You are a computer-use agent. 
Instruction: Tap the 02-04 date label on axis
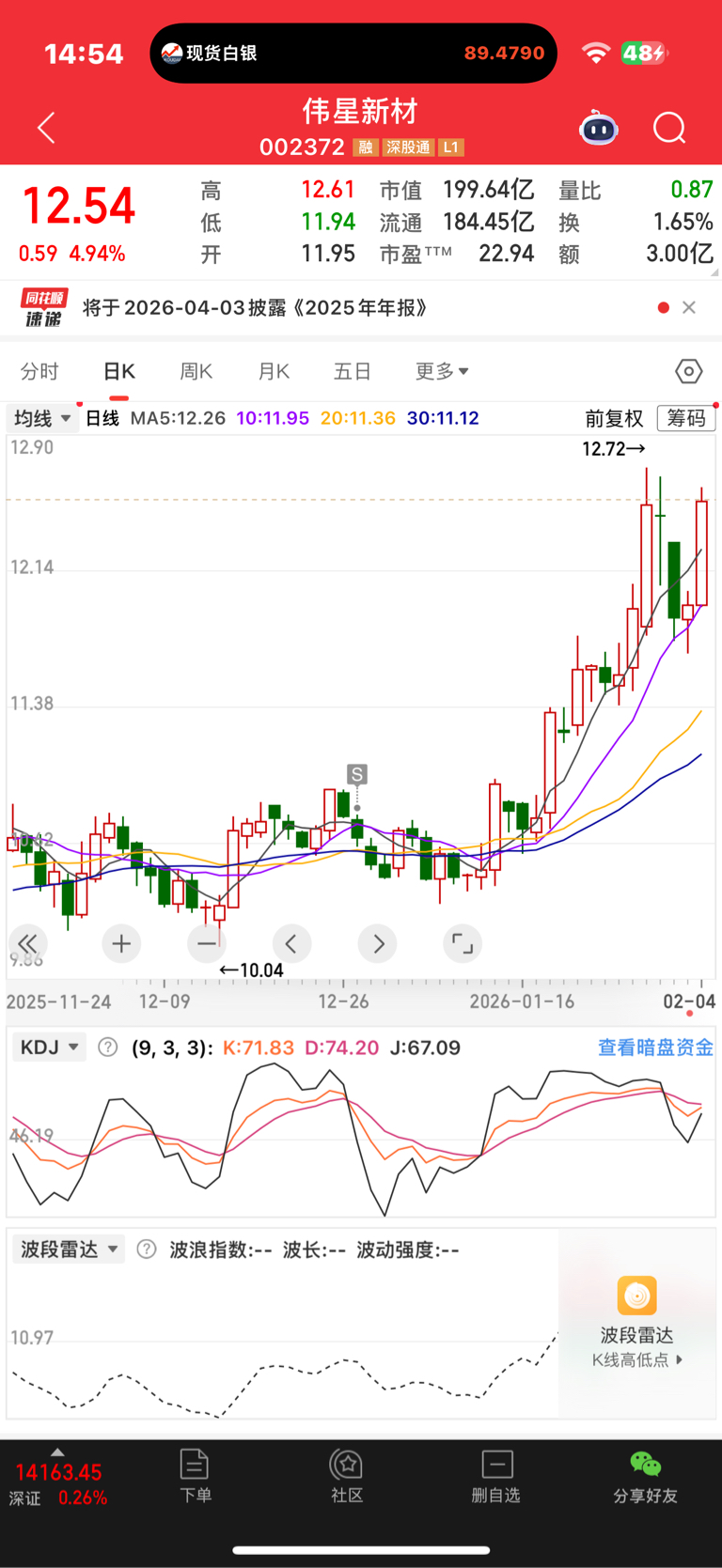(x=689, y=1001)
